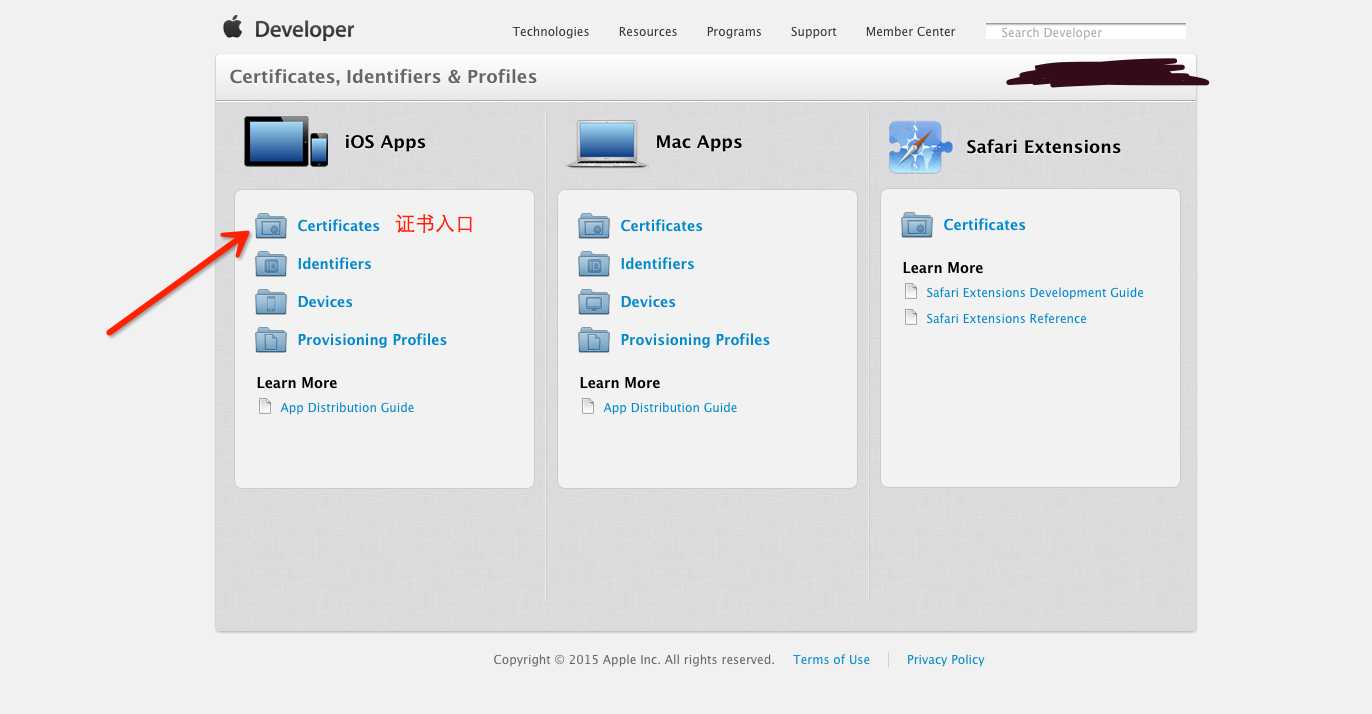1372x714 pixels.
Task: Click document icon beside Safari Extensions Development Guide
Action: point(911,292)
